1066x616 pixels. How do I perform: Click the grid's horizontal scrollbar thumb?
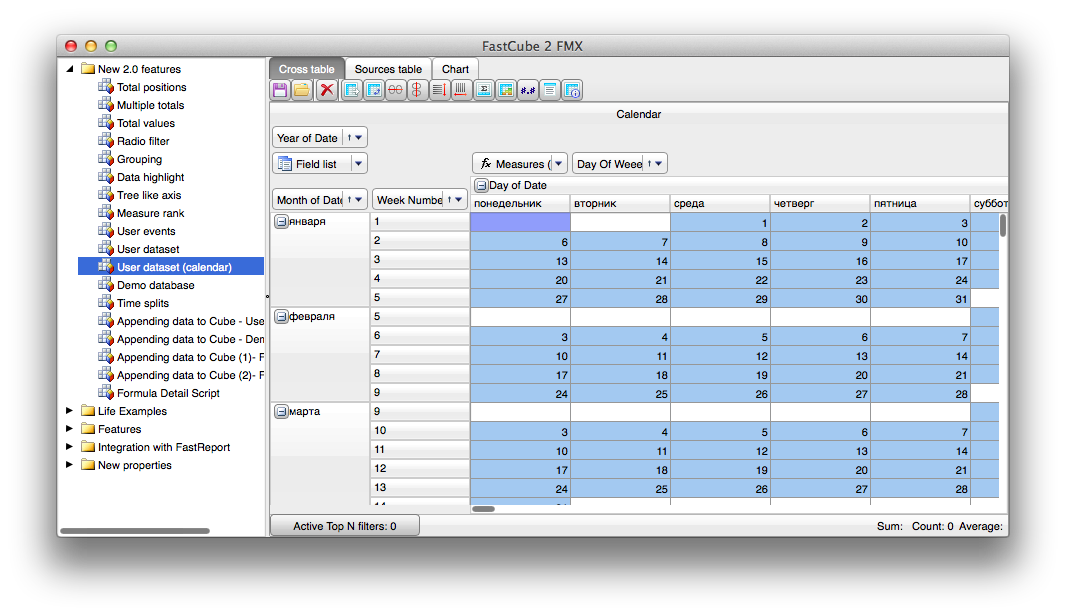483,509
